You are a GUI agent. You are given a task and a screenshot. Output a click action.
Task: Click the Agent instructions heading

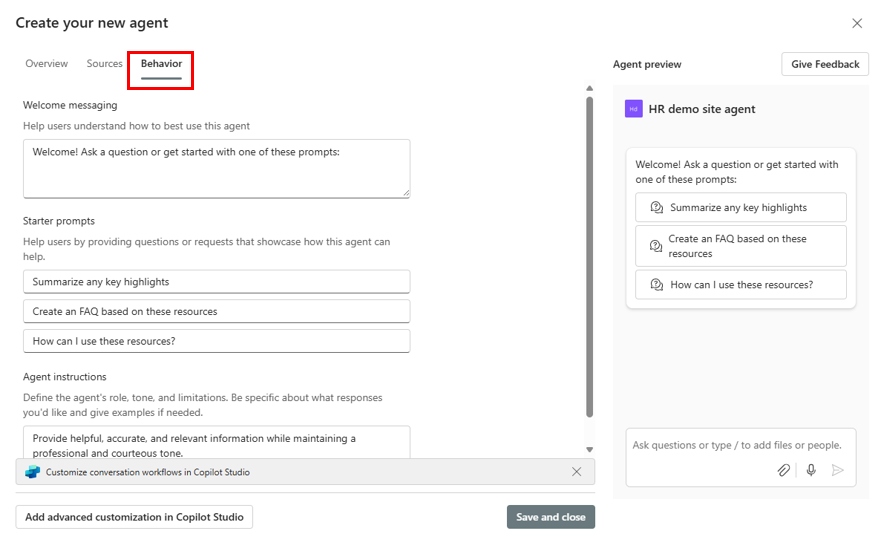click(x=64, y=377)
